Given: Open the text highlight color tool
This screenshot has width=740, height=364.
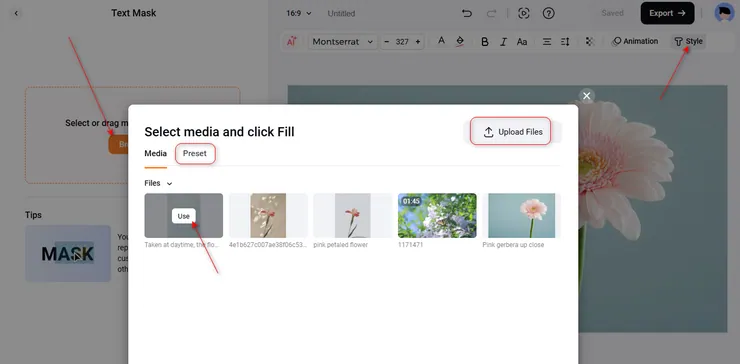Looking at the screenshot, I should 460,42.
